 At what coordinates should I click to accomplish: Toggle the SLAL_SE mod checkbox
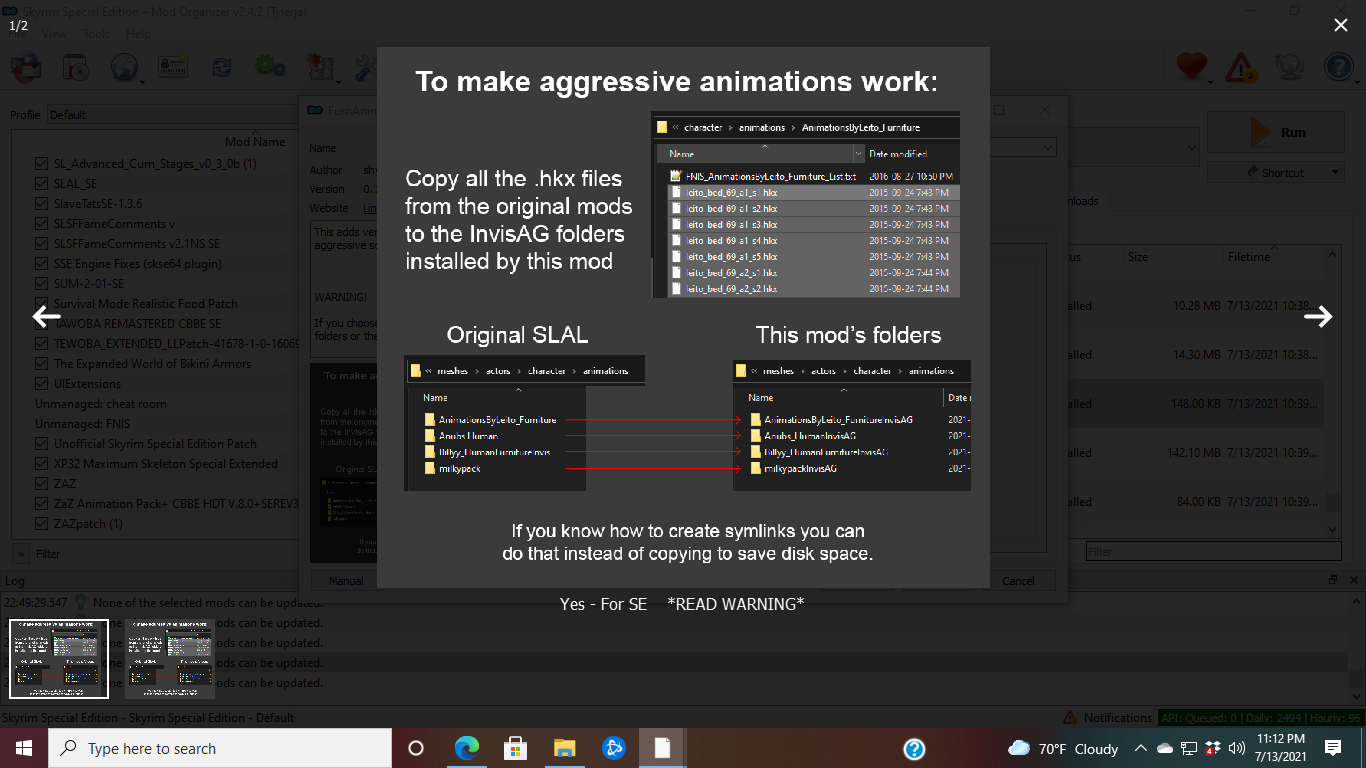pos(41,184)
